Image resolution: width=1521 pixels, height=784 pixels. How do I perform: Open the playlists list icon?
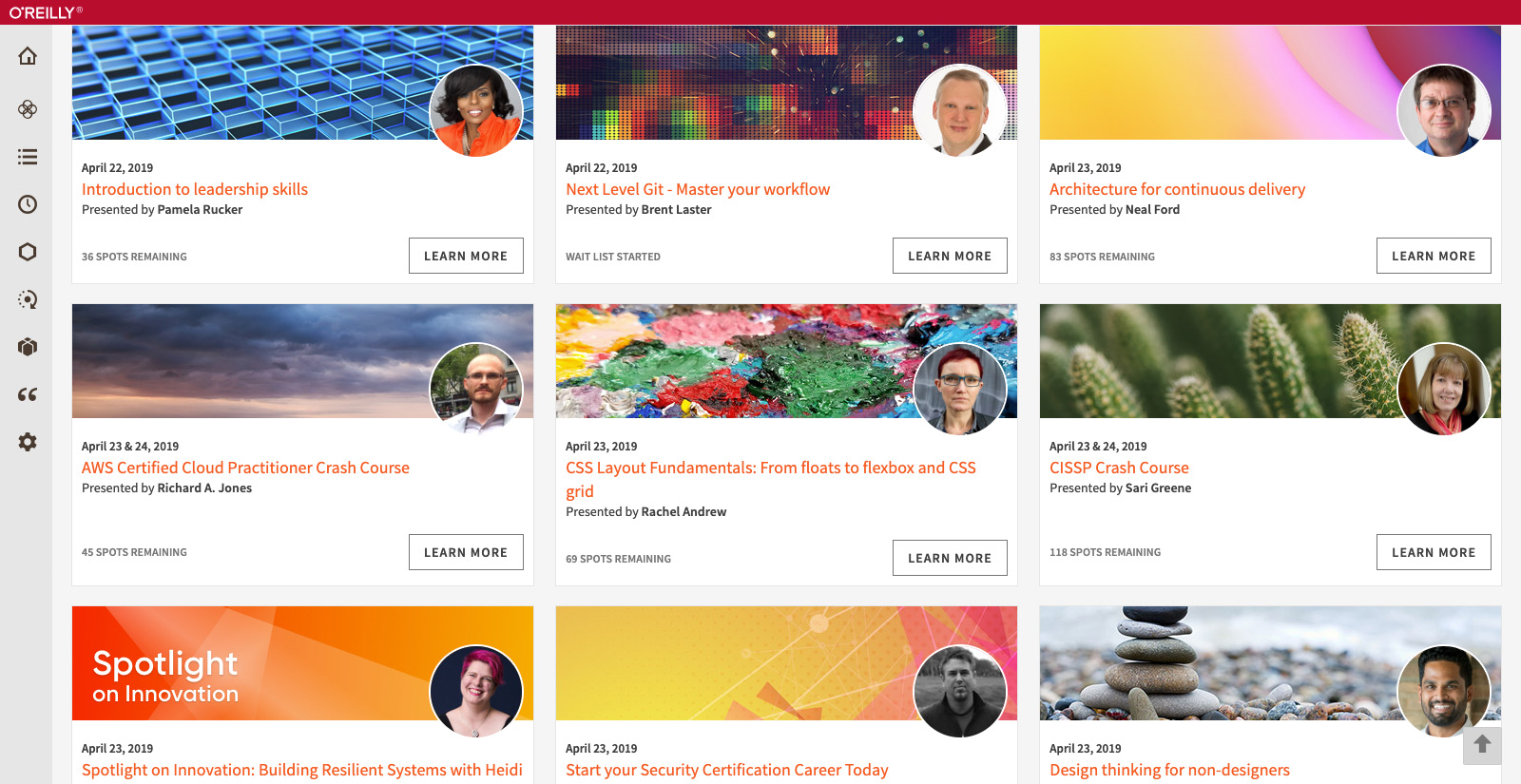pyautogui.click(x=28, y=157)
